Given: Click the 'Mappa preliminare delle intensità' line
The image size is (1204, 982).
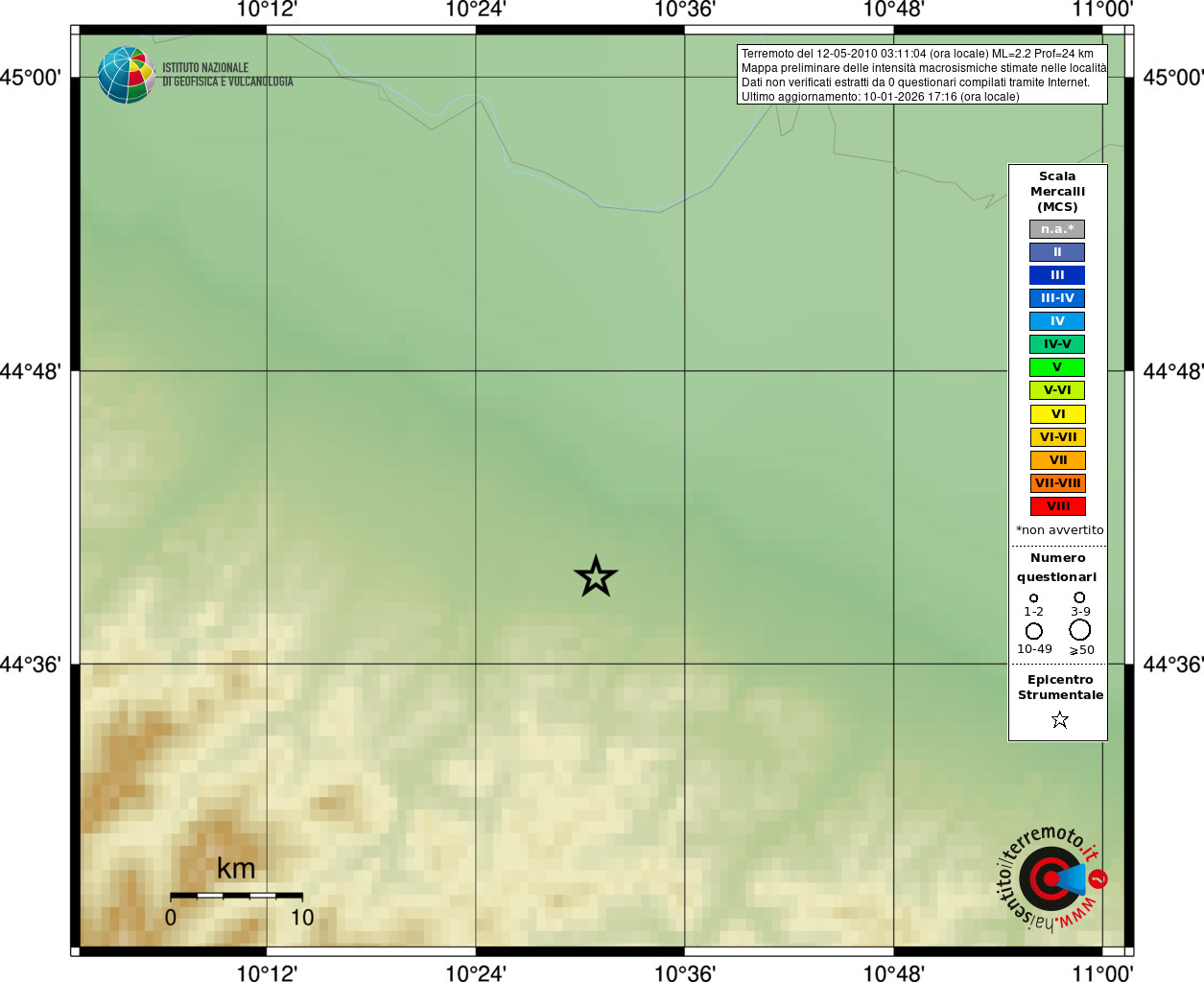Looking at the screenshot, I should (924, 68).
